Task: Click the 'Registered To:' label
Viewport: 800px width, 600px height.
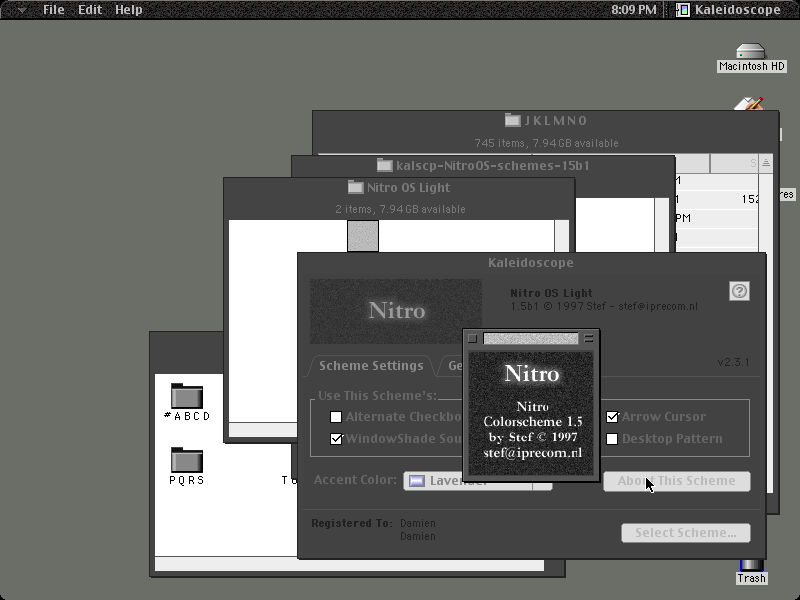Action: [x=352, y=523]
